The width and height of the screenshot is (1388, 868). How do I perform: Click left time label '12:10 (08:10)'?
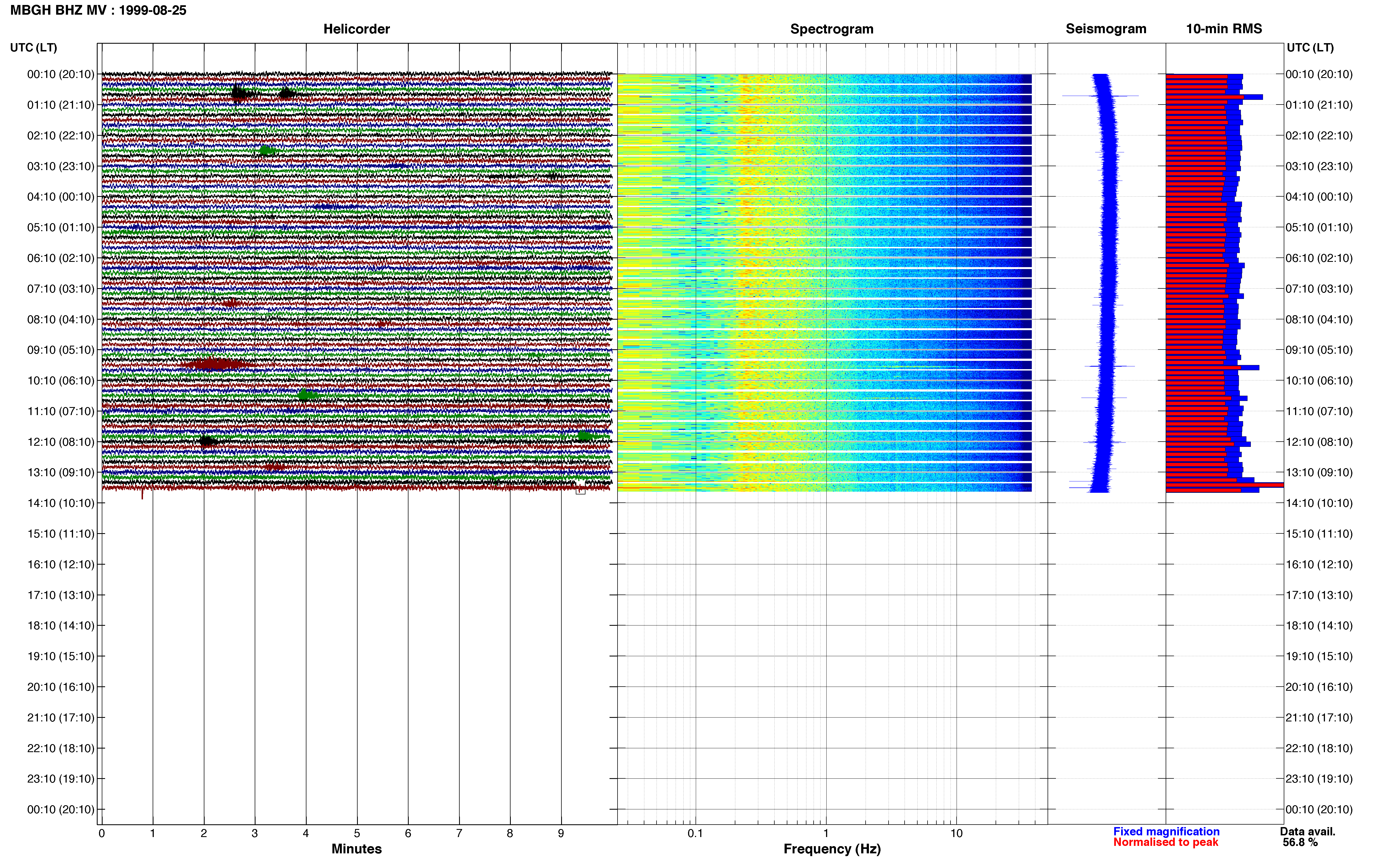coord(61,442)
